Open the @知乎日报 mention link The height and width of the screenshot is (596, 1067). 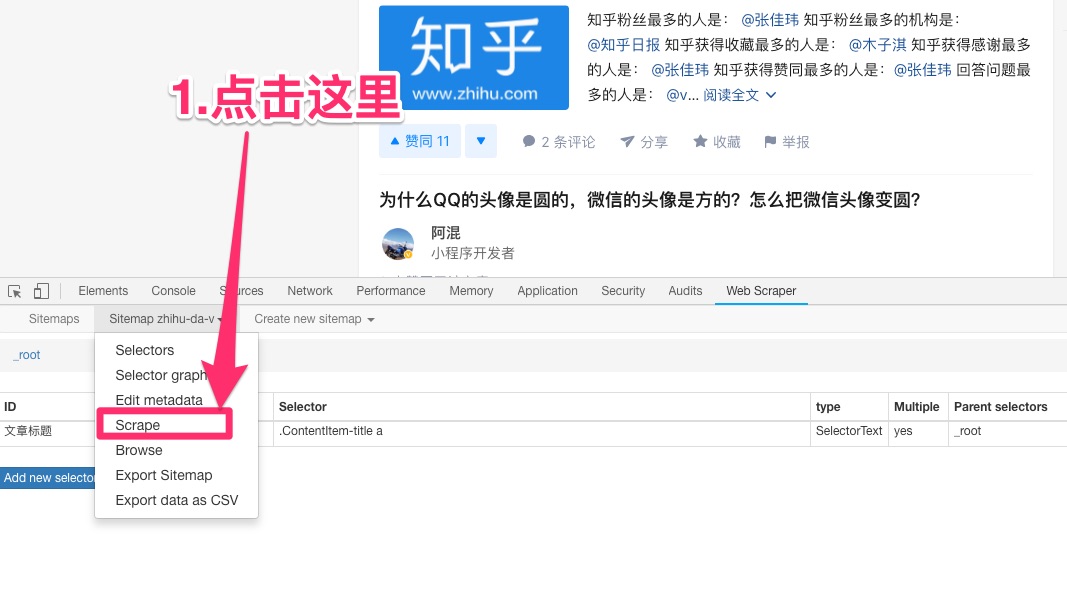(623, 45)
